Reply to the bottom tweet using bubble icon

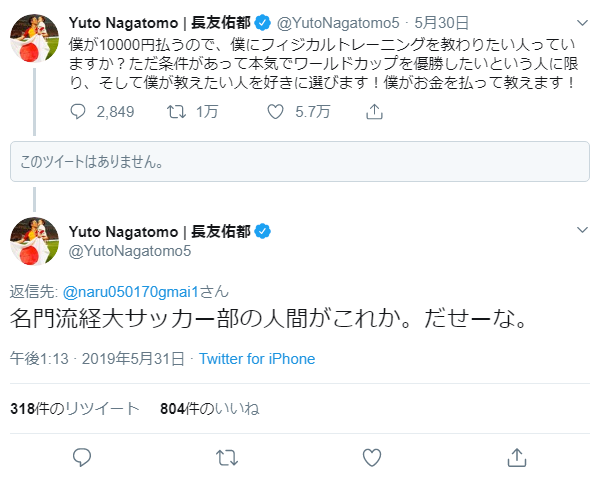pos(83,458)
